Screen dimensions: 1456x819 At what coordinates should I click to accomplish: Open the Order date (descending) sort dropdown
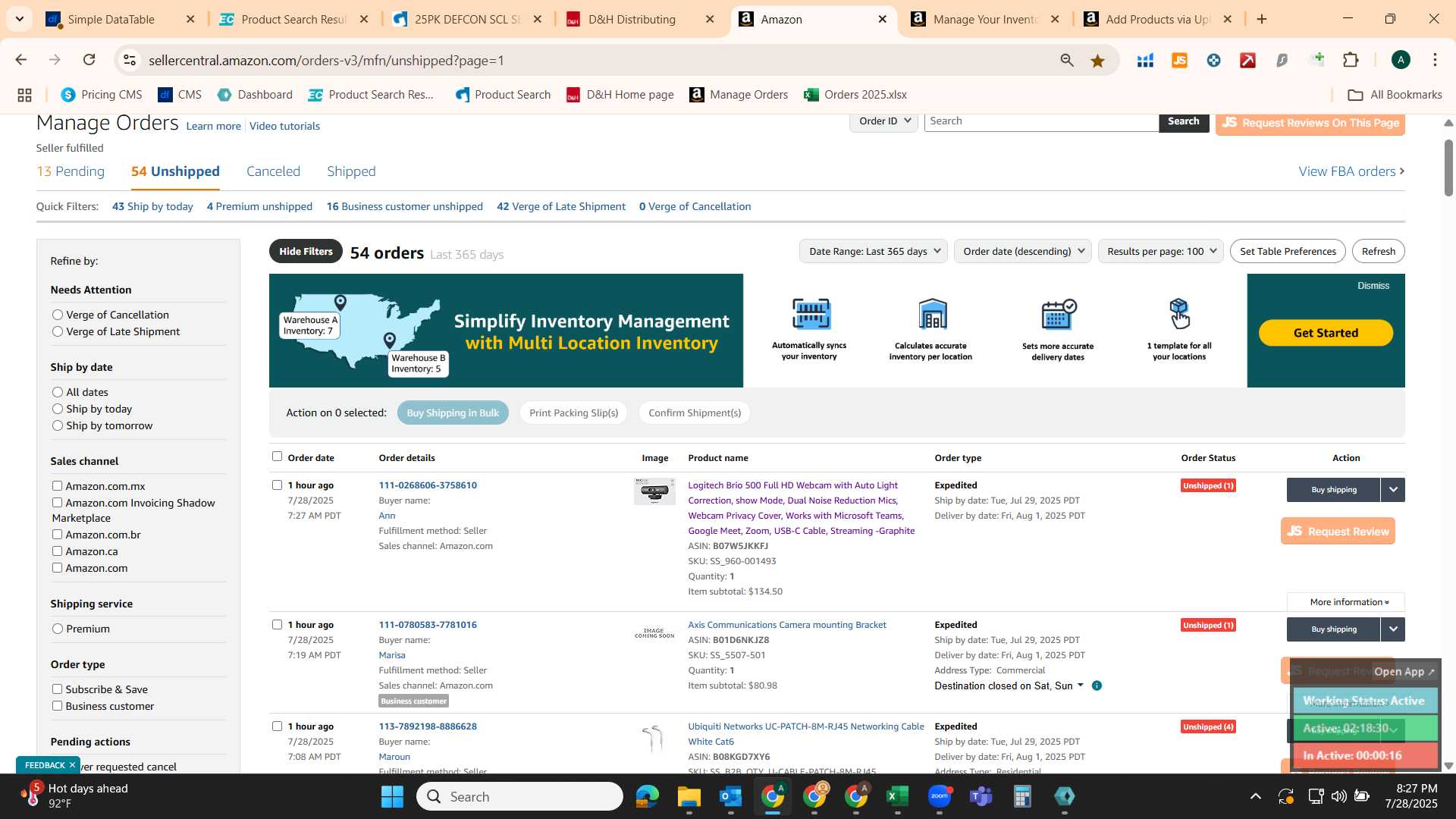point(1022,252)
